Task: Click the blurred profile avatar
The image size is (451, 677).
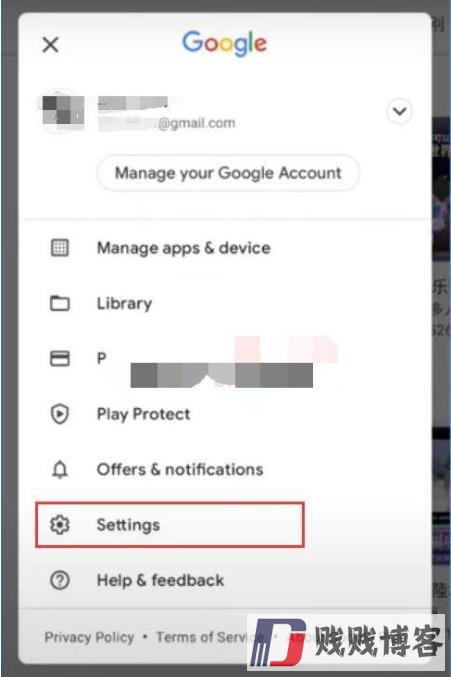Action: 63,111
